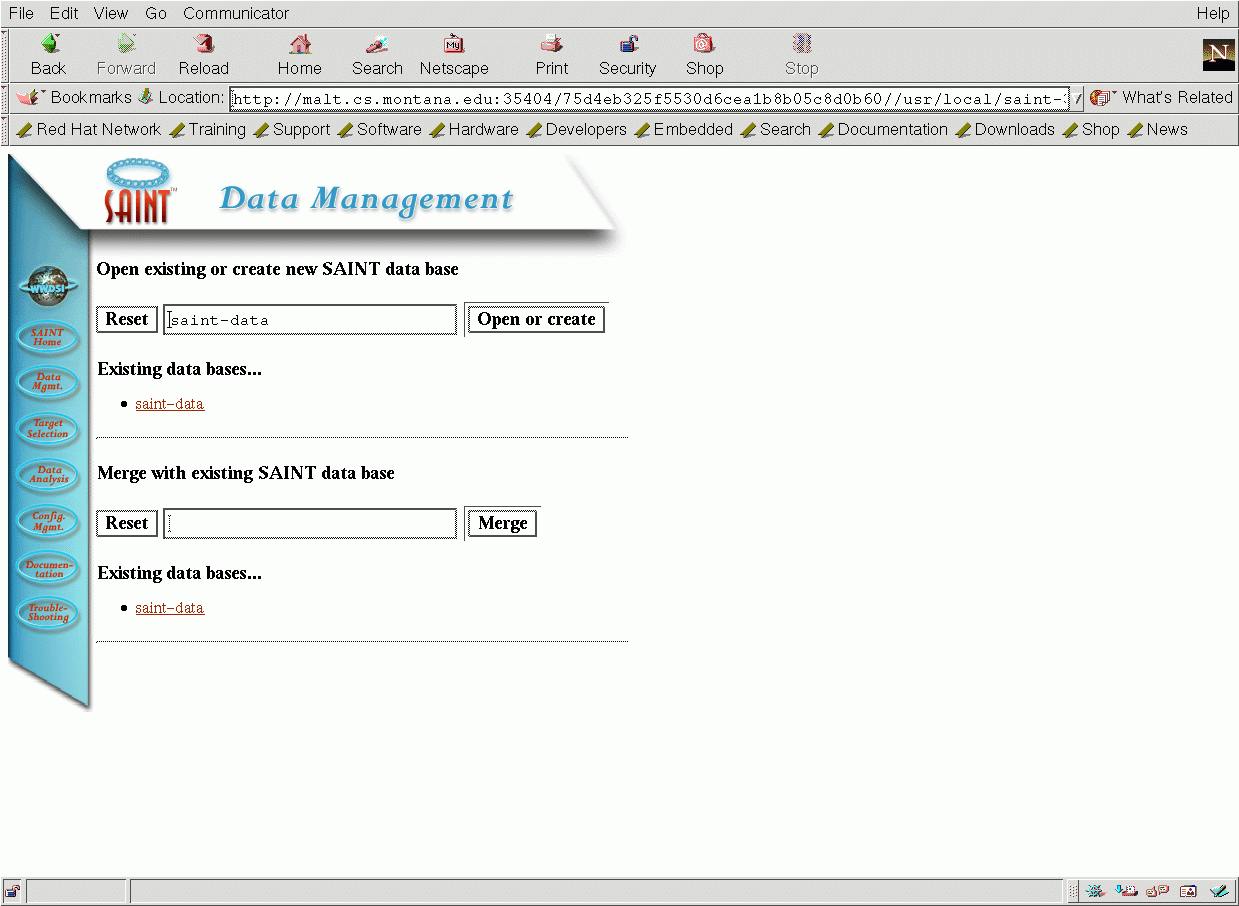The image size is (1239, 906).
Task: Click the Open or create button
Action: pos(536,320)
